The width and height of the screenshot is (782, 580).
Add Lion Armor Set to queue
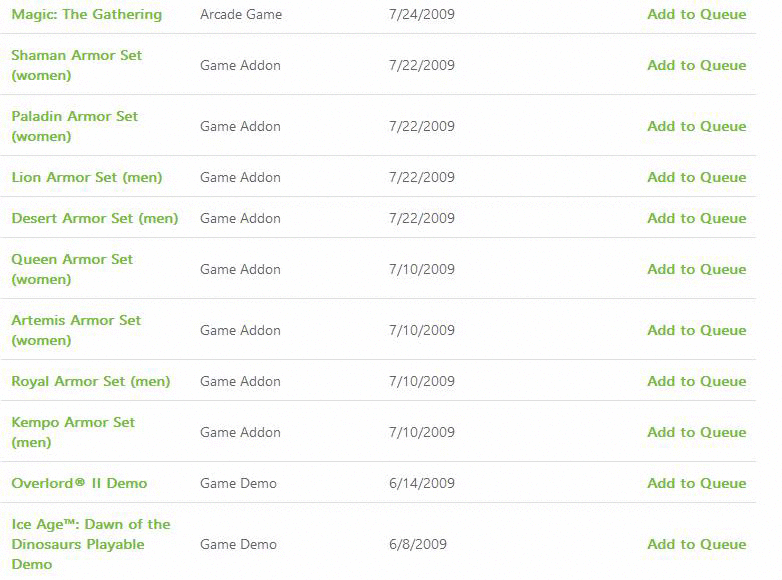click(x=697, y=178)
